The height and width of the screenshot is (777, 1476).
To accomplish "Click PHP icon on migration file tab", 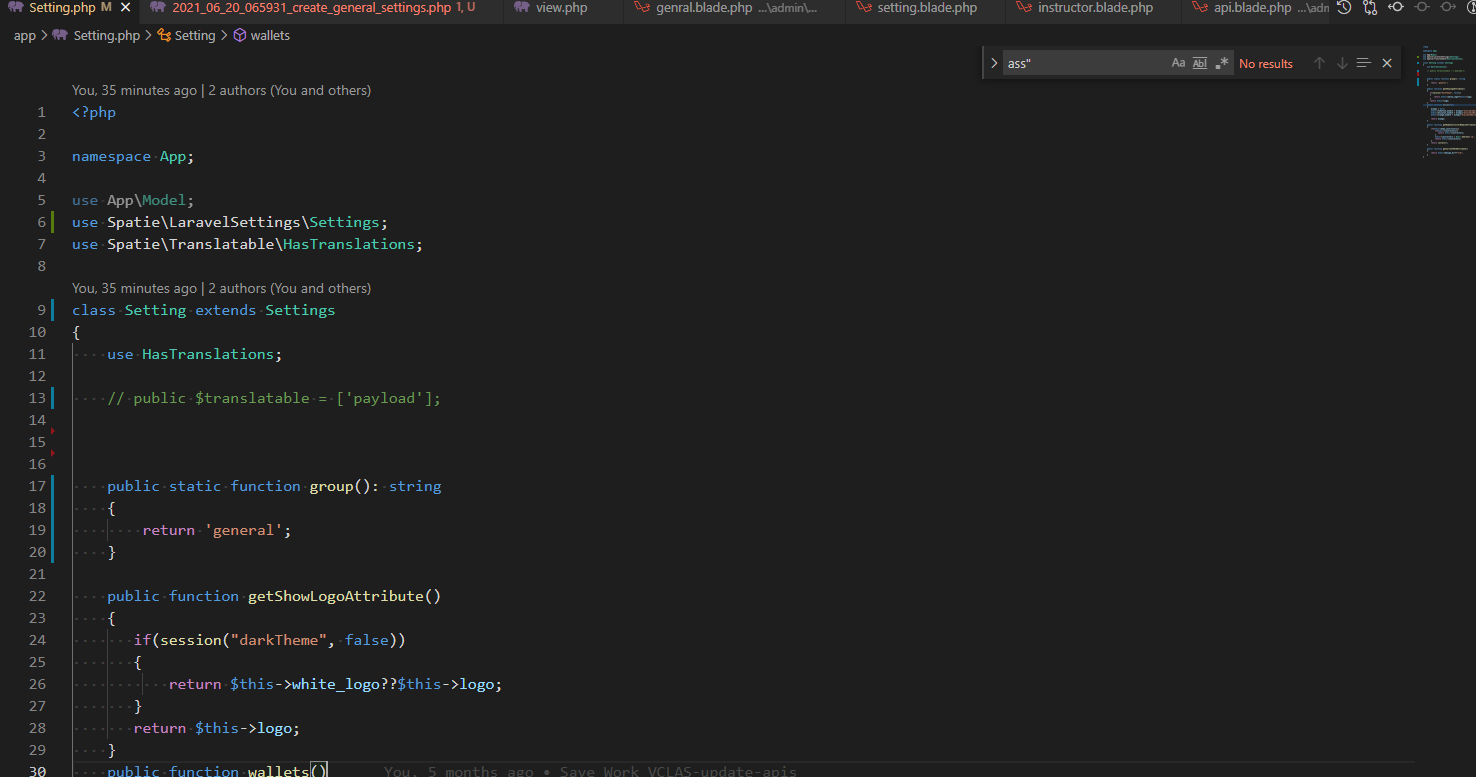I will [158, 8].
